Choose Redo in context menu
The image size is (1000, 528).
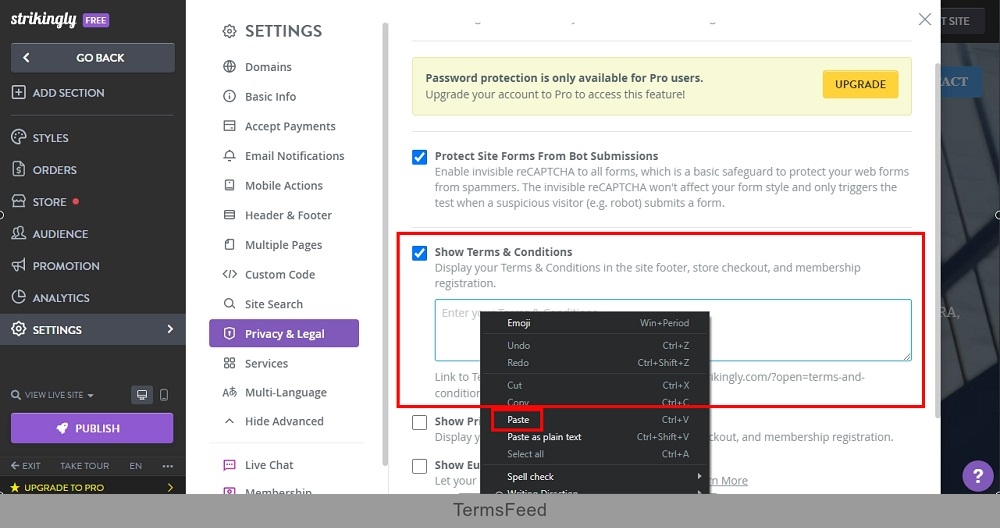click(x=594, y=363)
